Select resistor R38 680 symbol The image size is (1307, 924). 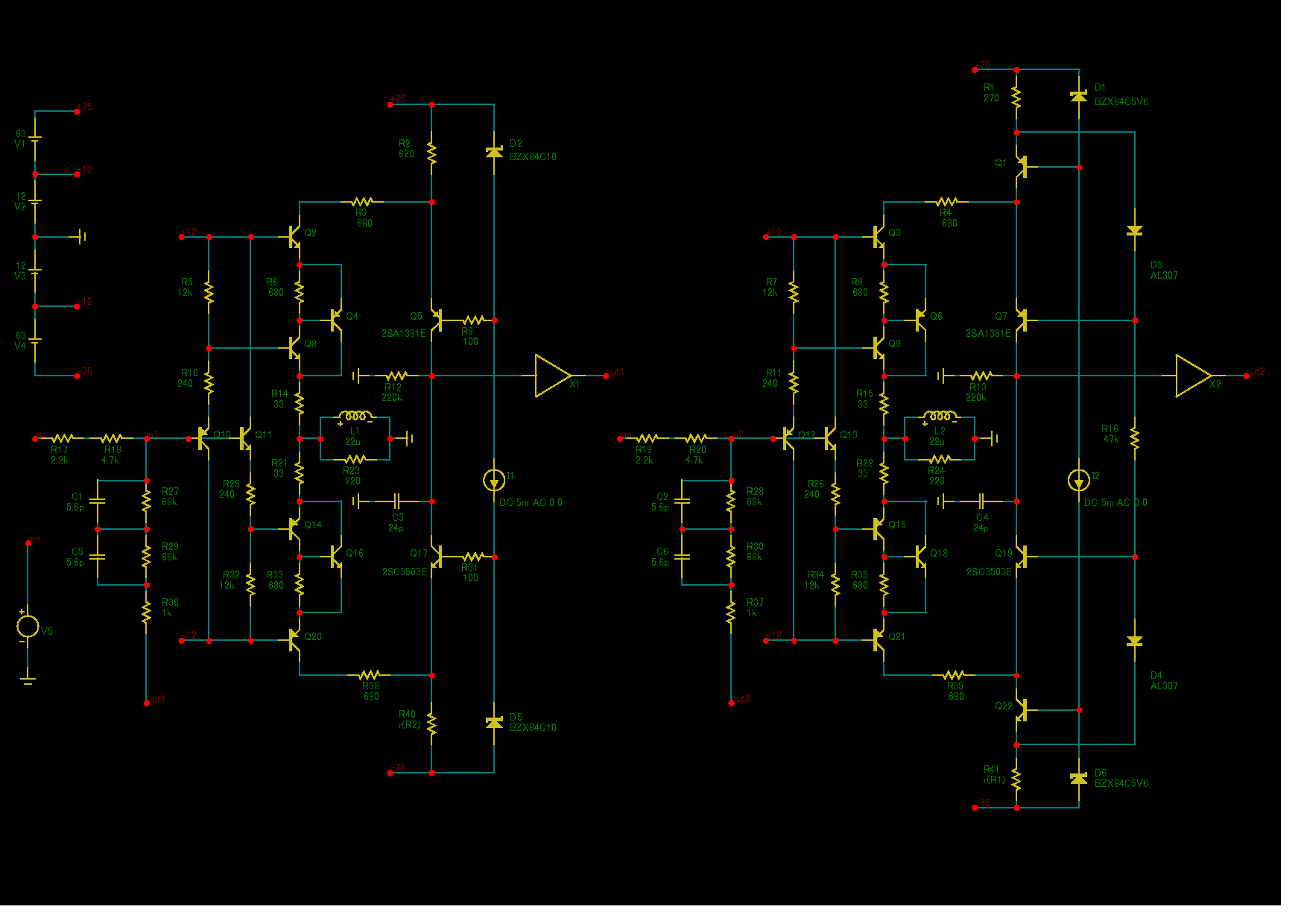point(369,675)
